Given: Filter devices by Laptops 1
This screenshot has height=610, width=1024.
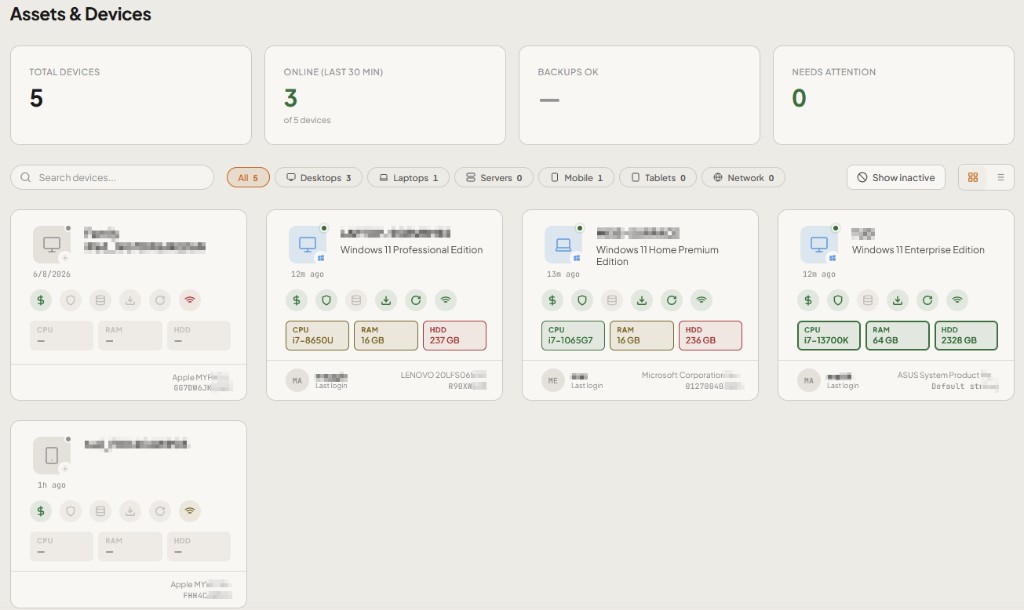Looking at the screenshot, I should pyautogui.click(x=409, y=178).
